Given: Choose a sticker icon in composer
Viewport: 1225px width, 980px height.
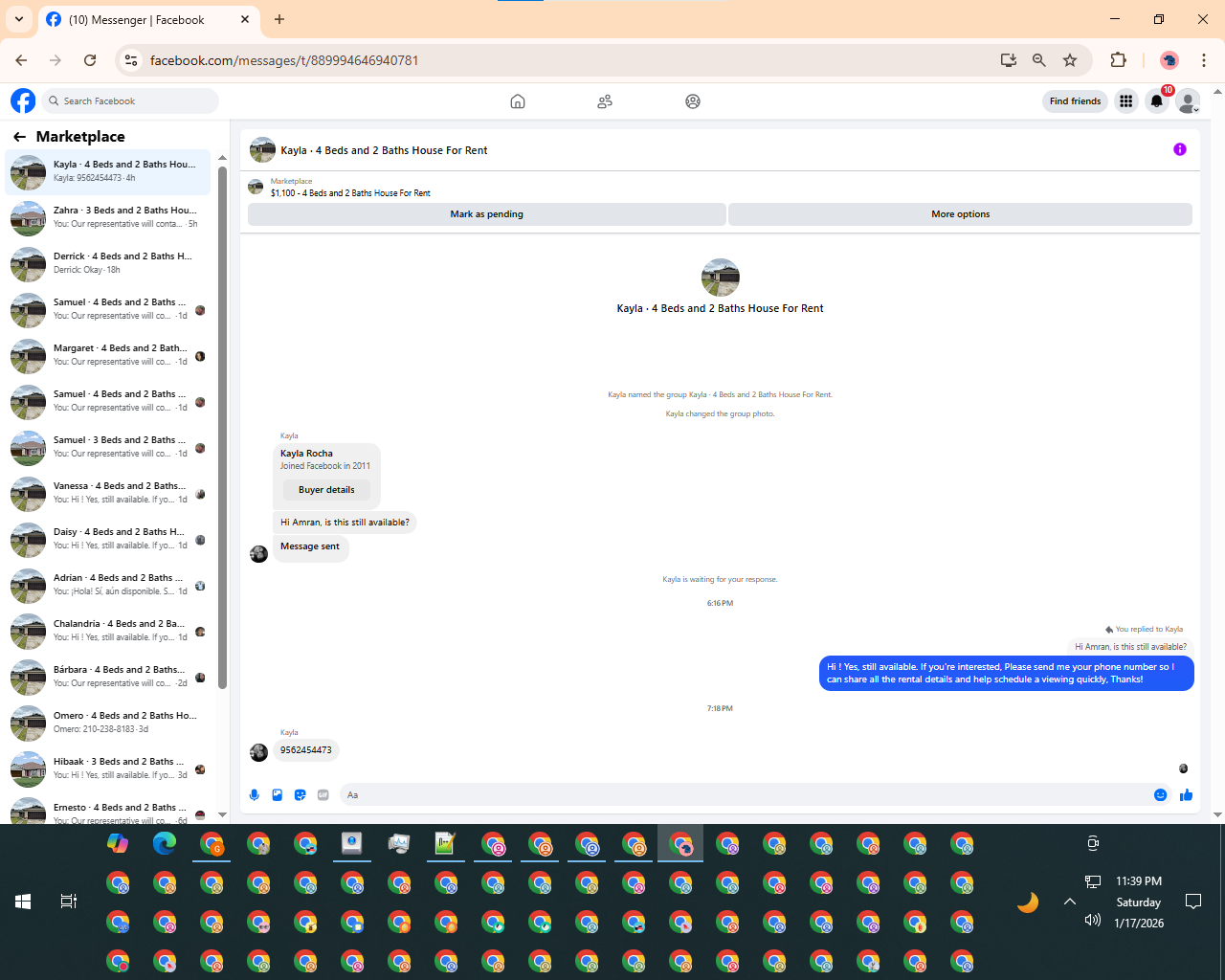Looking at the screenshot, I should click(301, 794).
